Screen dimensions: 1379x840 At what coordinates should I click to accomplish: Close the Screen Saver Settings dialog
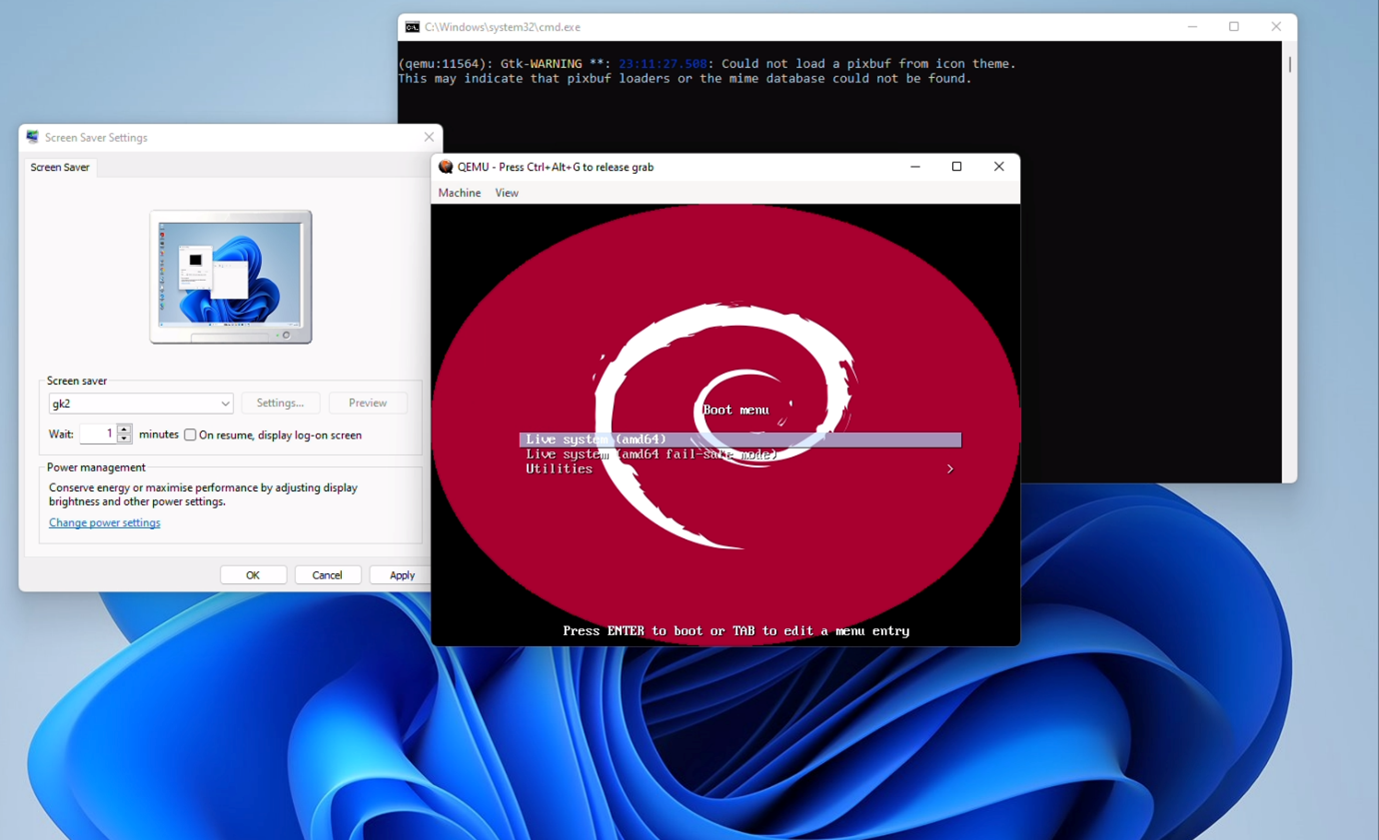429,137
